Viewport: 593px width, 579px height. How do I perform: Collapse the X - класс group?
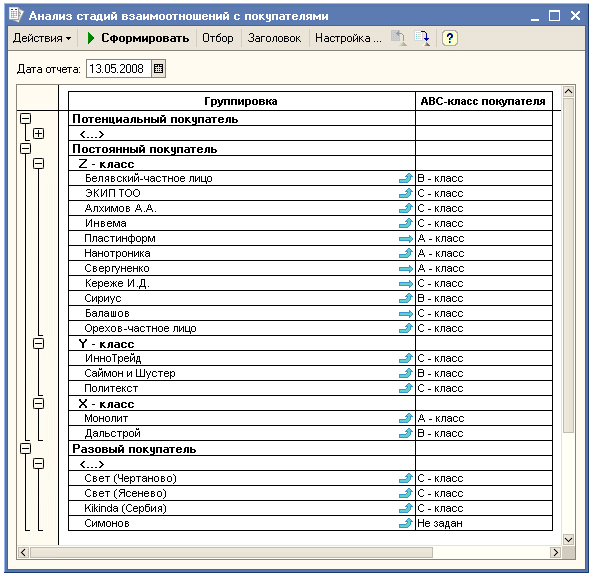39,404
